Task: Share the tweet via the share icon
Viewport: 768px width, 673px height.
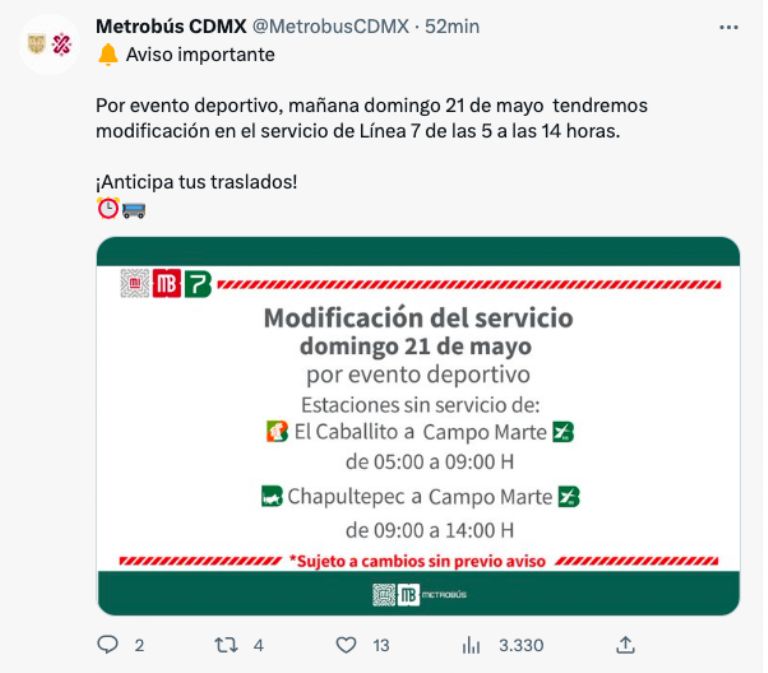Action: (625, 645)
